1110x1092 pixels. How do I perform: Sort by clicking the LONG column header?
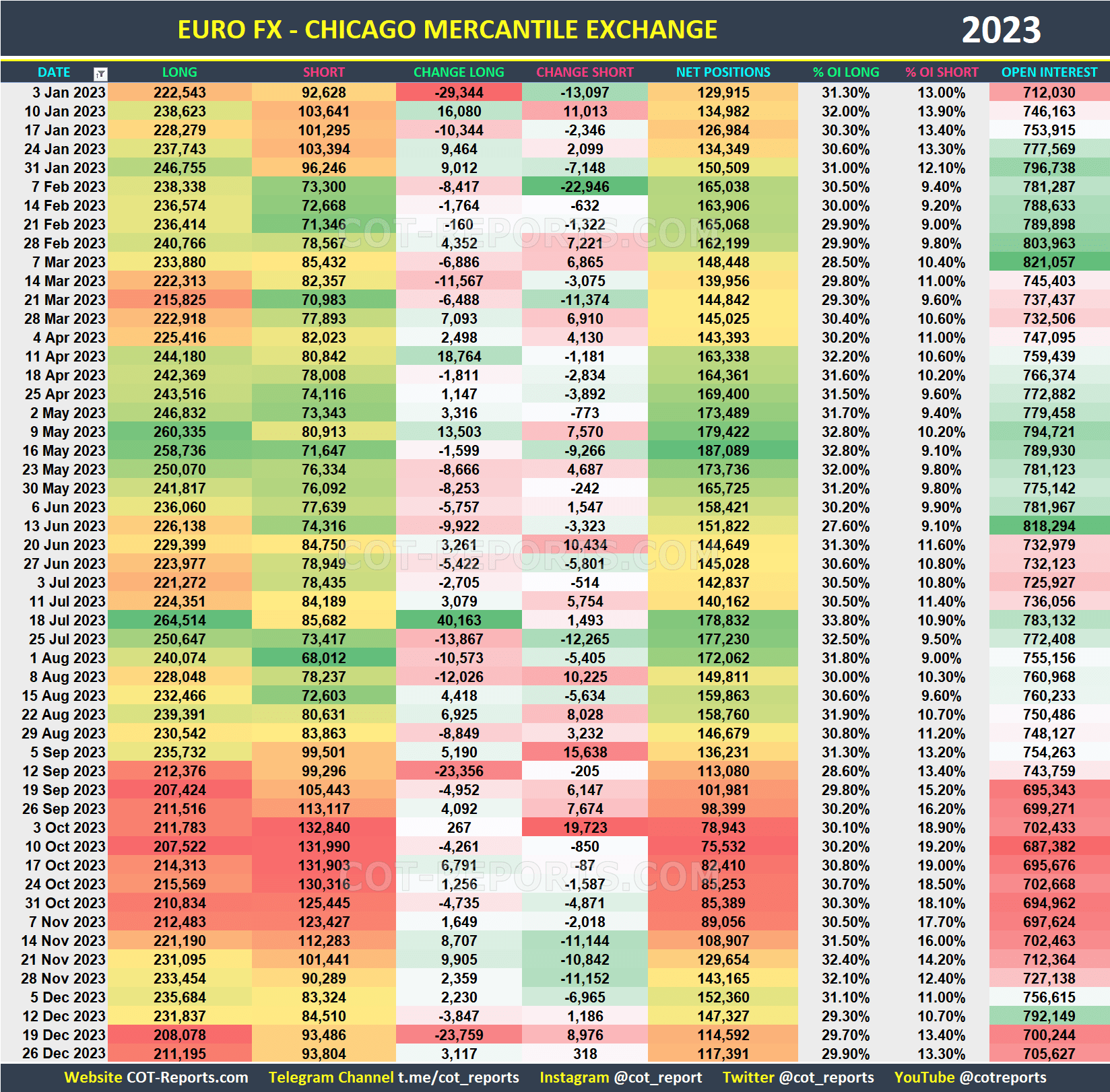pyautogui.click(x=179, y=72)
